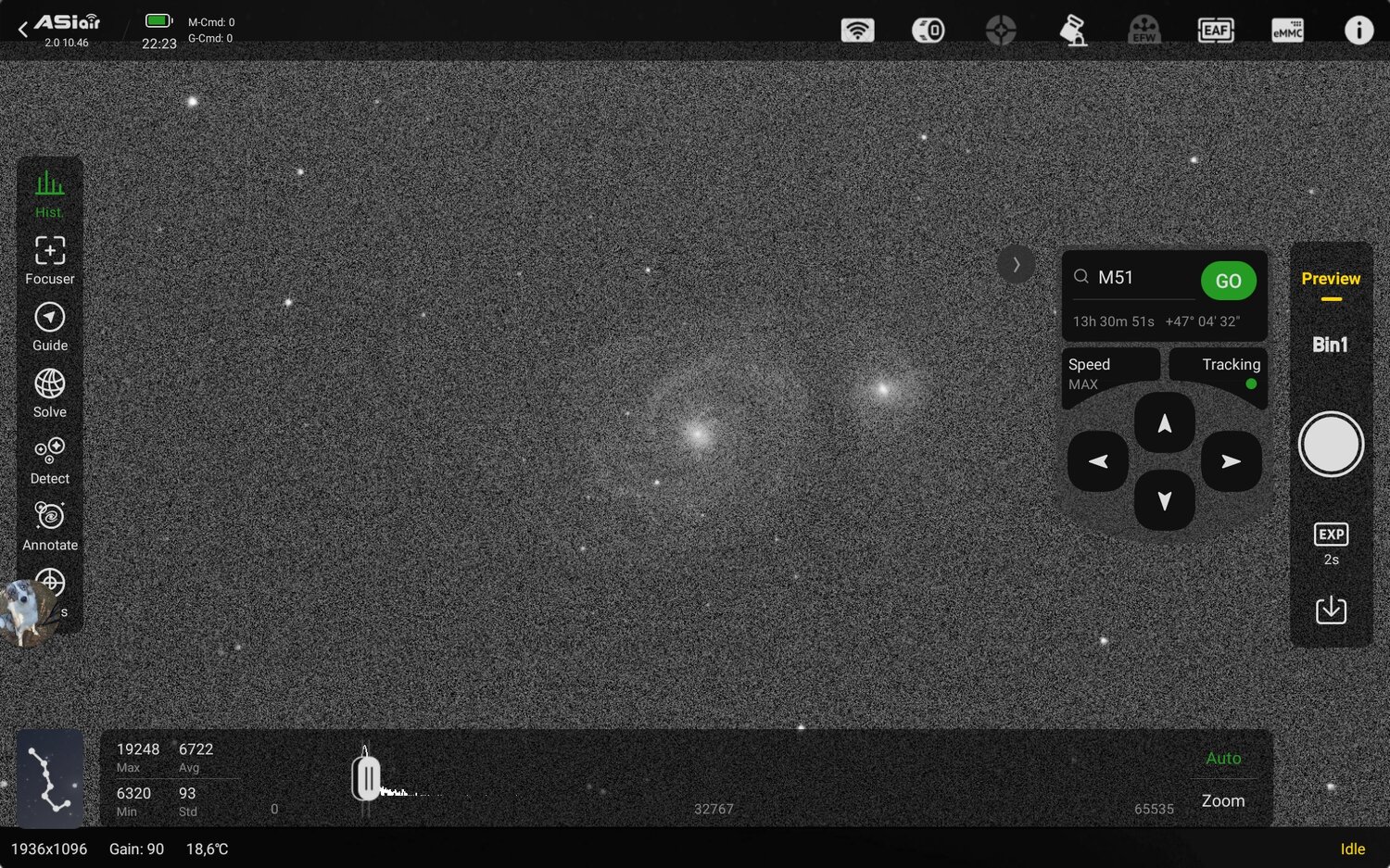Viewport: 1390px width, 868px height.
Task: Open the Focuser panel
Action: click(x=49, y=259)
